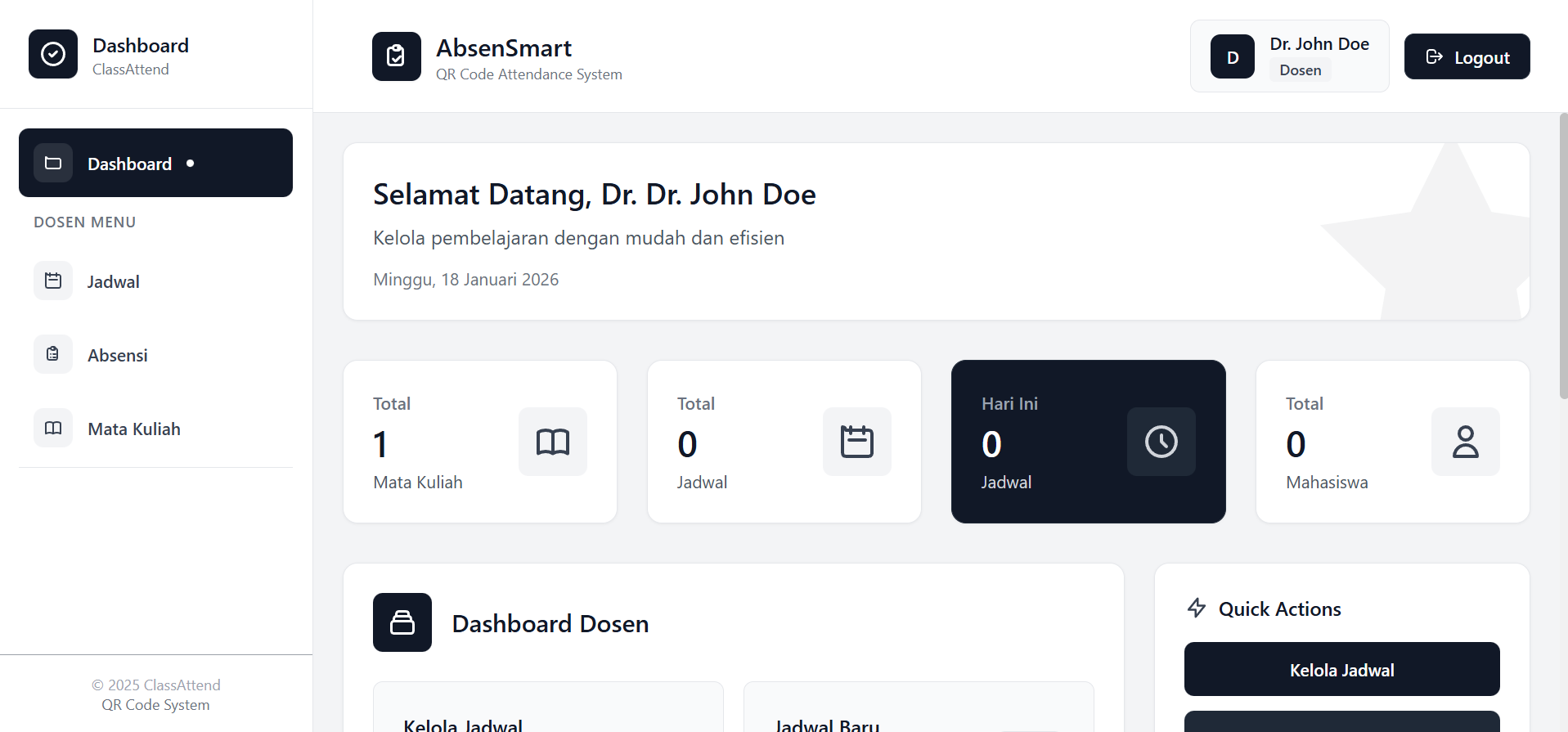Click the Dashboard folder icon in sidebar
This screenshot has width=1568, height=732.
coord(53,163)
